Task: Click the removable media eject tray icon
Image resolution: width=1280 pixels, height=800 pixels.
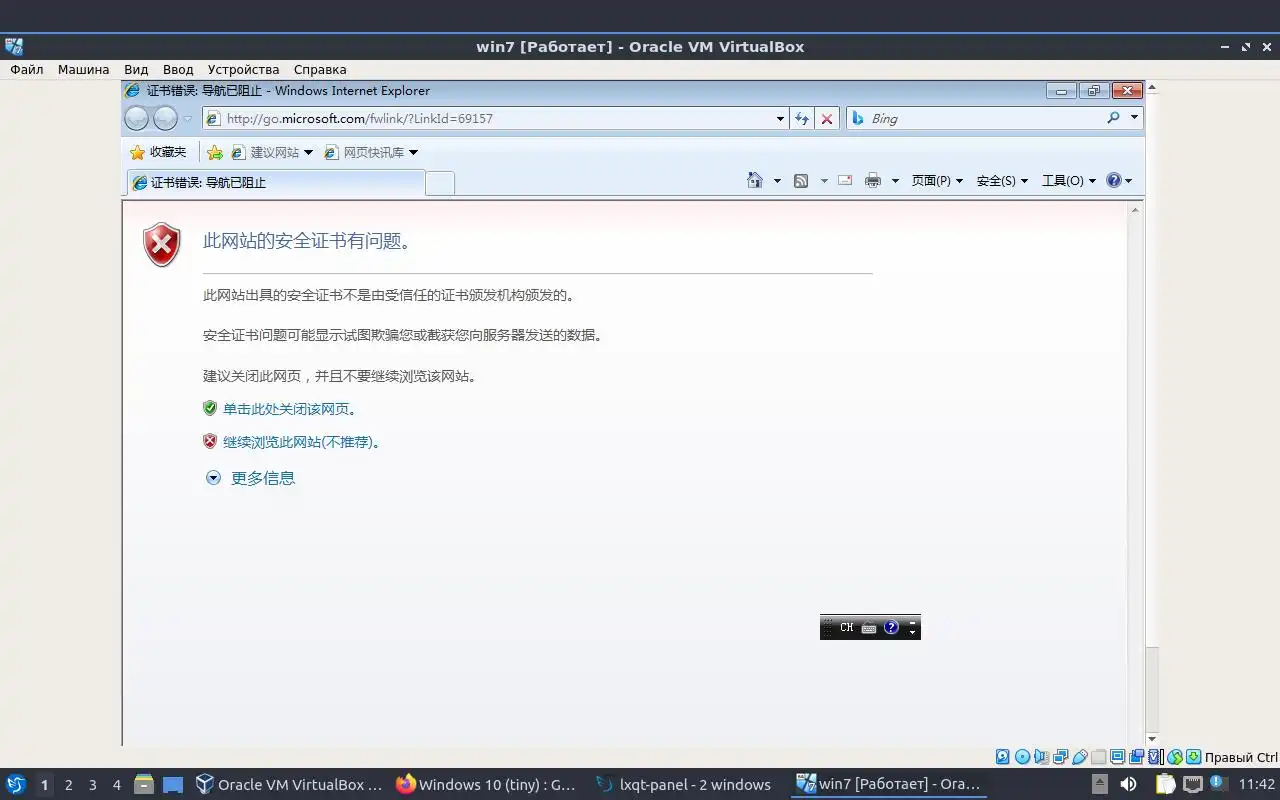Action: coord(1099,784)
